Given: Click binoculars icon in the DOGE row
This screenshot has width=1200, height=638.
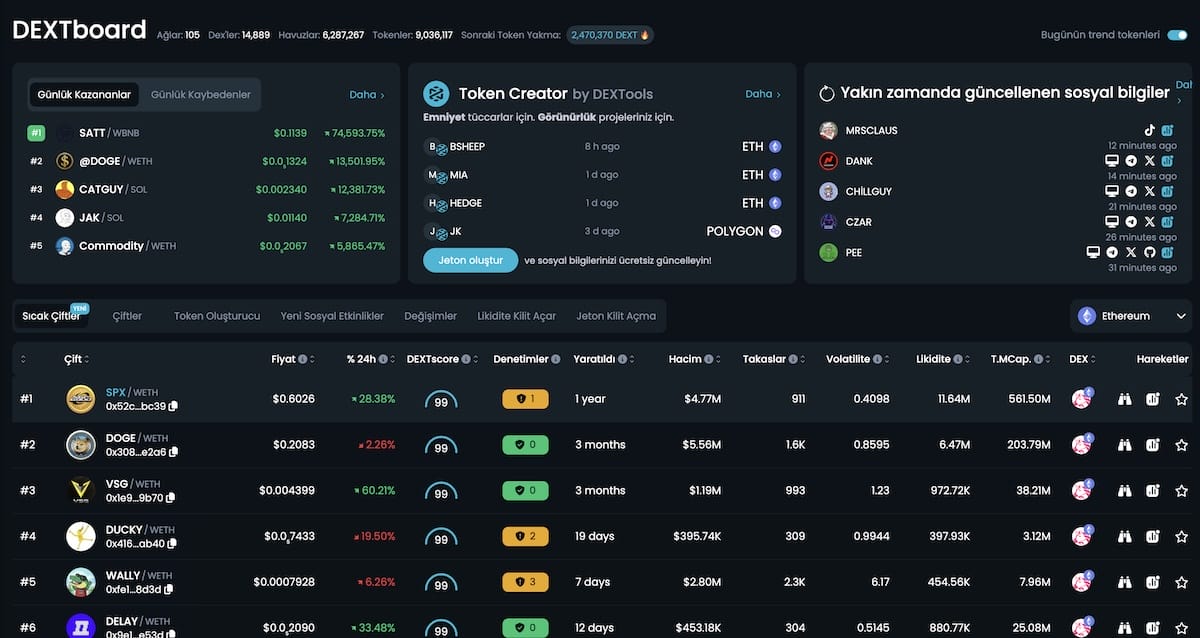Looking at the screenshot, I should click(x=1125, y=445).
